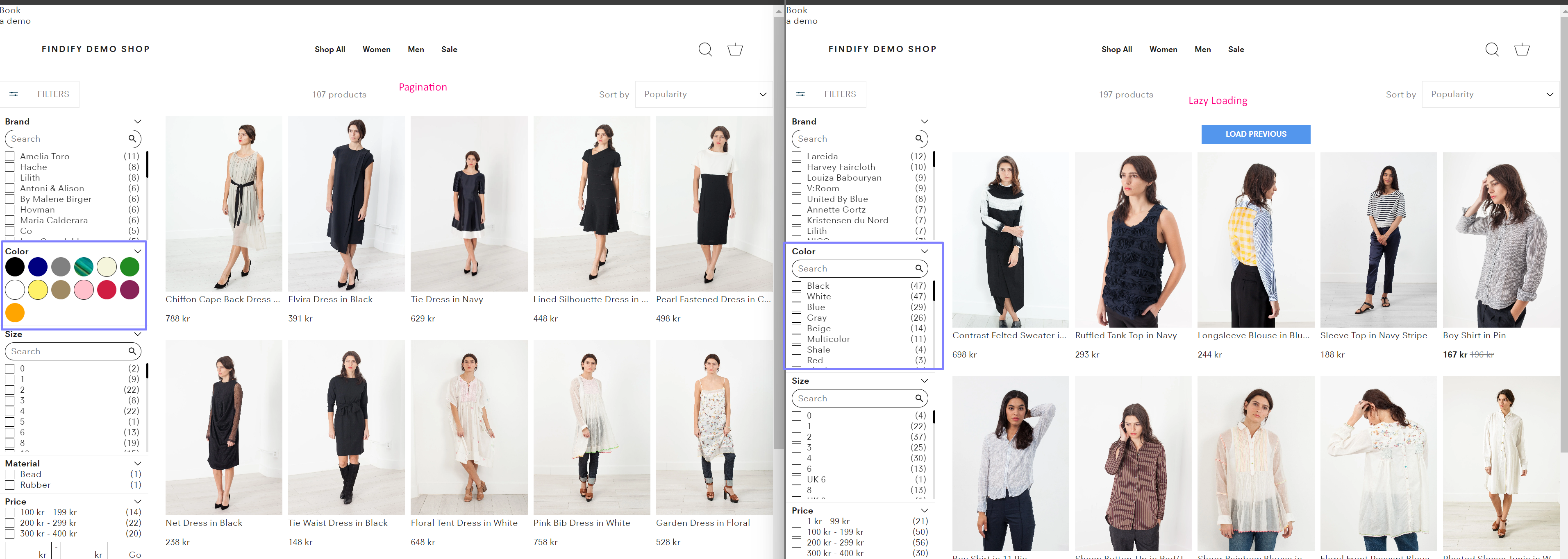Click the magnifier in the Color search field
This screenshot has height=559, width=1568.
(x=919, y=268)
